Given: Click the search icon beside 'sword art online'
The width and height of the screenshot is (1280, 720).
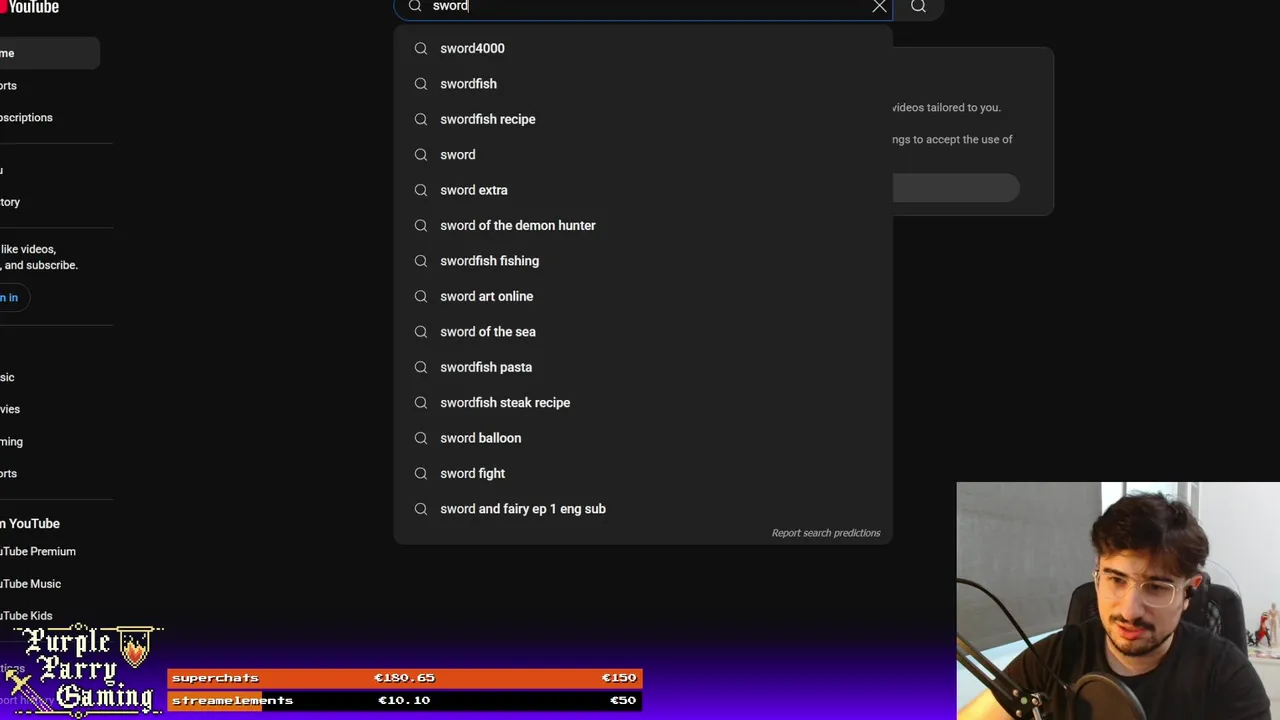Looking at the screenshot, I should click(x=421, y=296).
